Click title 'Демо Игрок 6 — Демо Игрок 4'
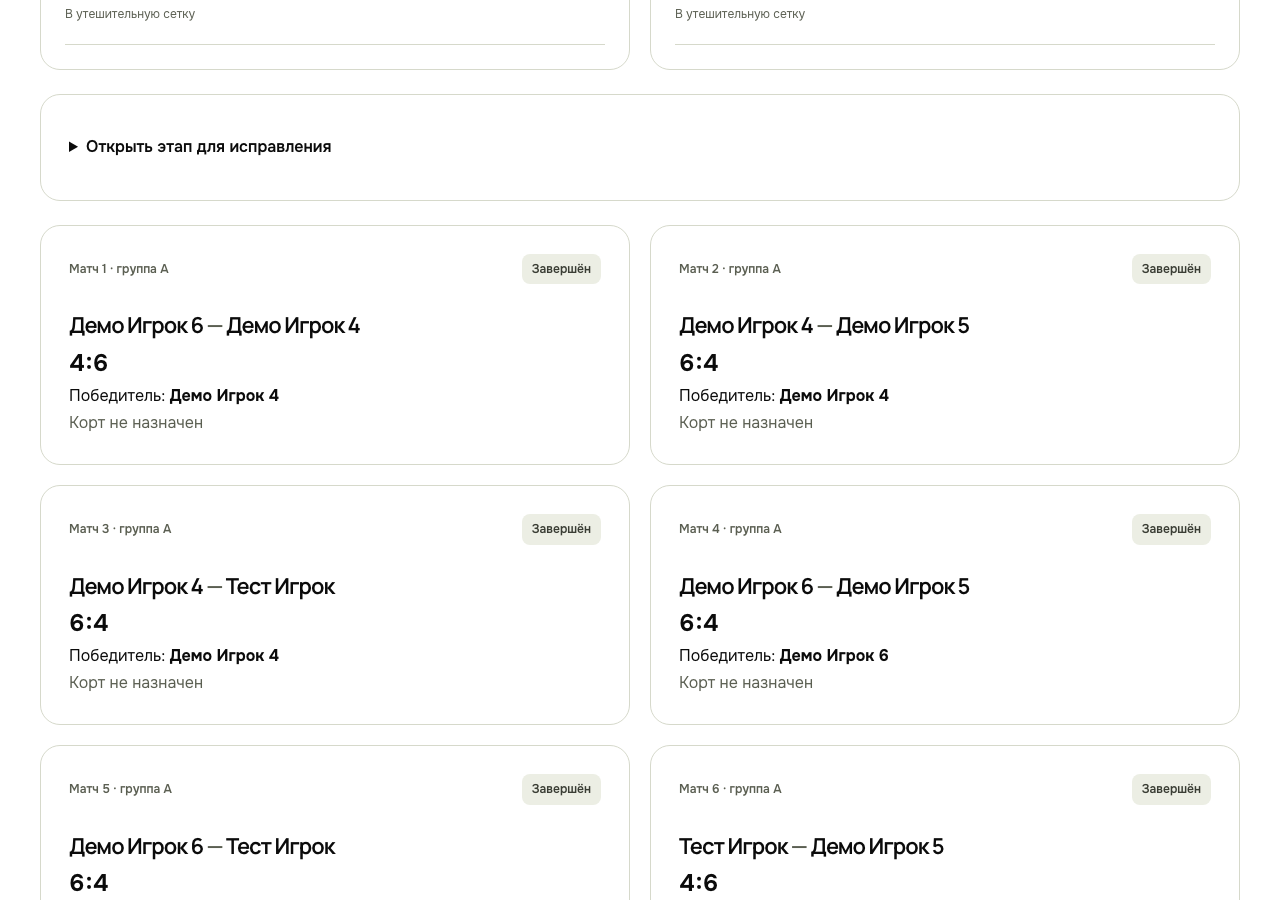 (x=214, y=325)
